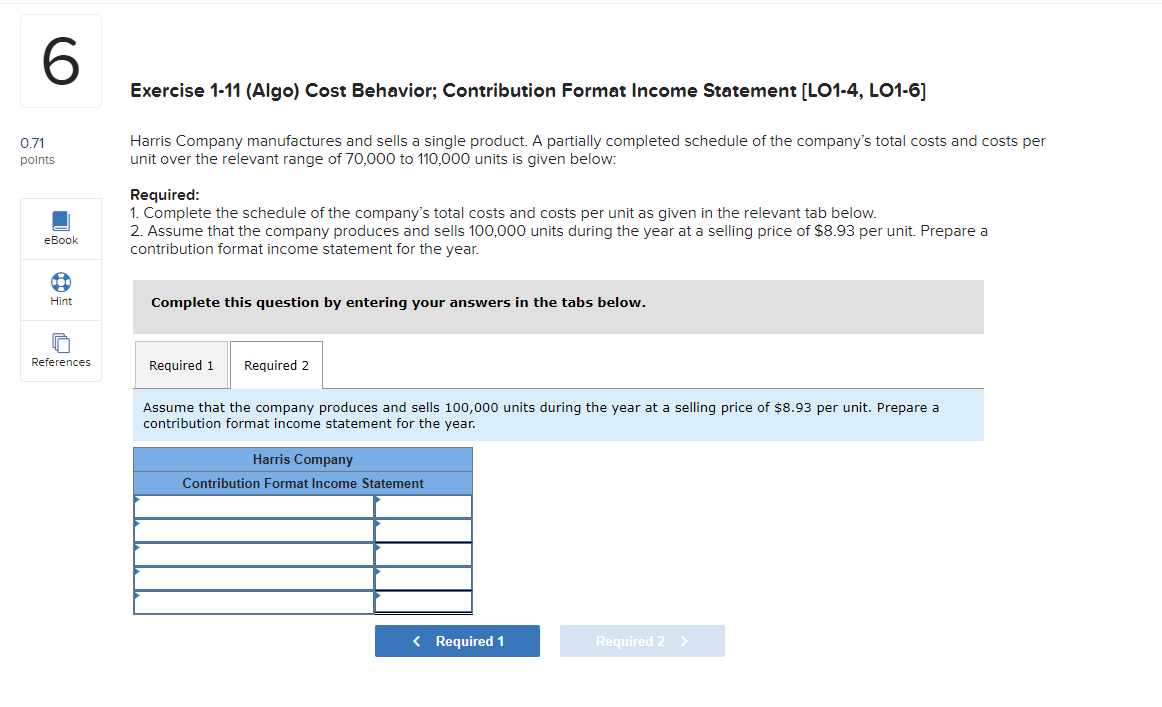
Task: Select the third amount input cell
Action: (425, 554)
